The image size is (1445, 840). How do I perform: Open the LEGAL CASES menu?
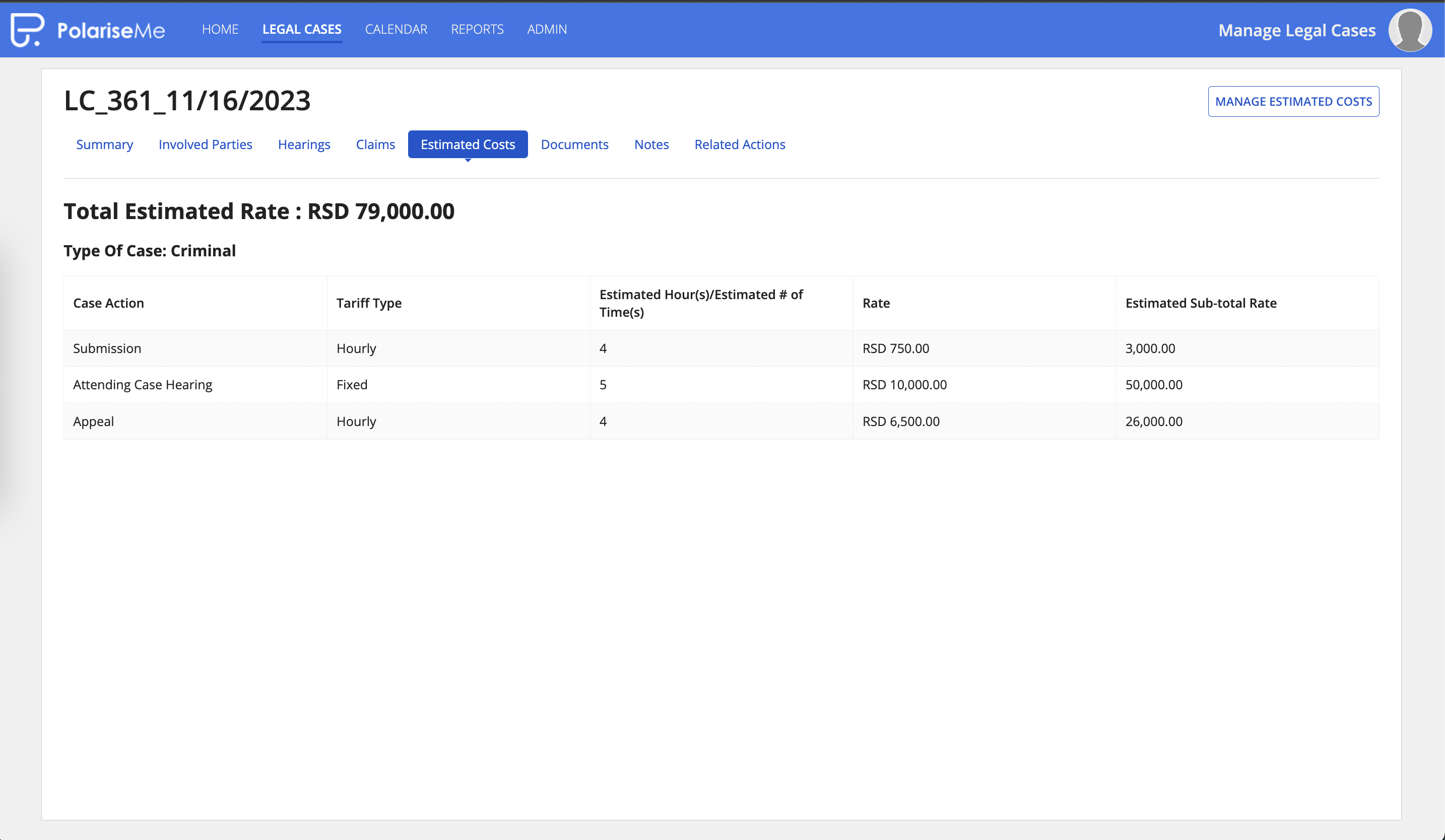point(302,29)
